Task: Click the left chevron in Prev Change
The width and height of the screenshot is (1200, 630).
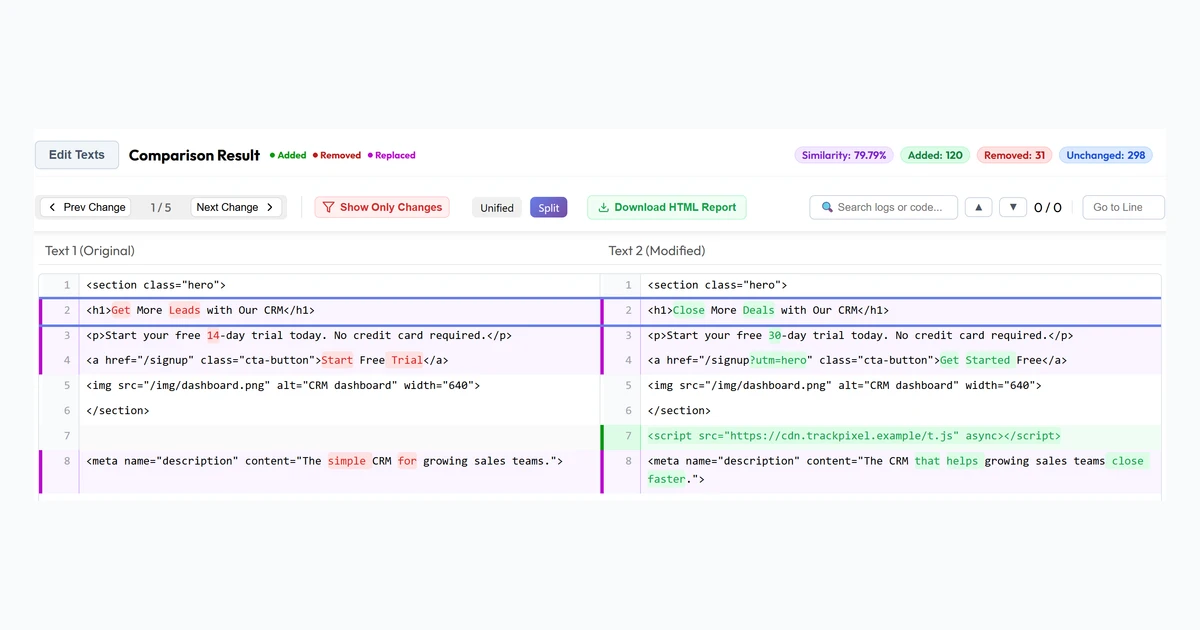Action: point(52,207)
